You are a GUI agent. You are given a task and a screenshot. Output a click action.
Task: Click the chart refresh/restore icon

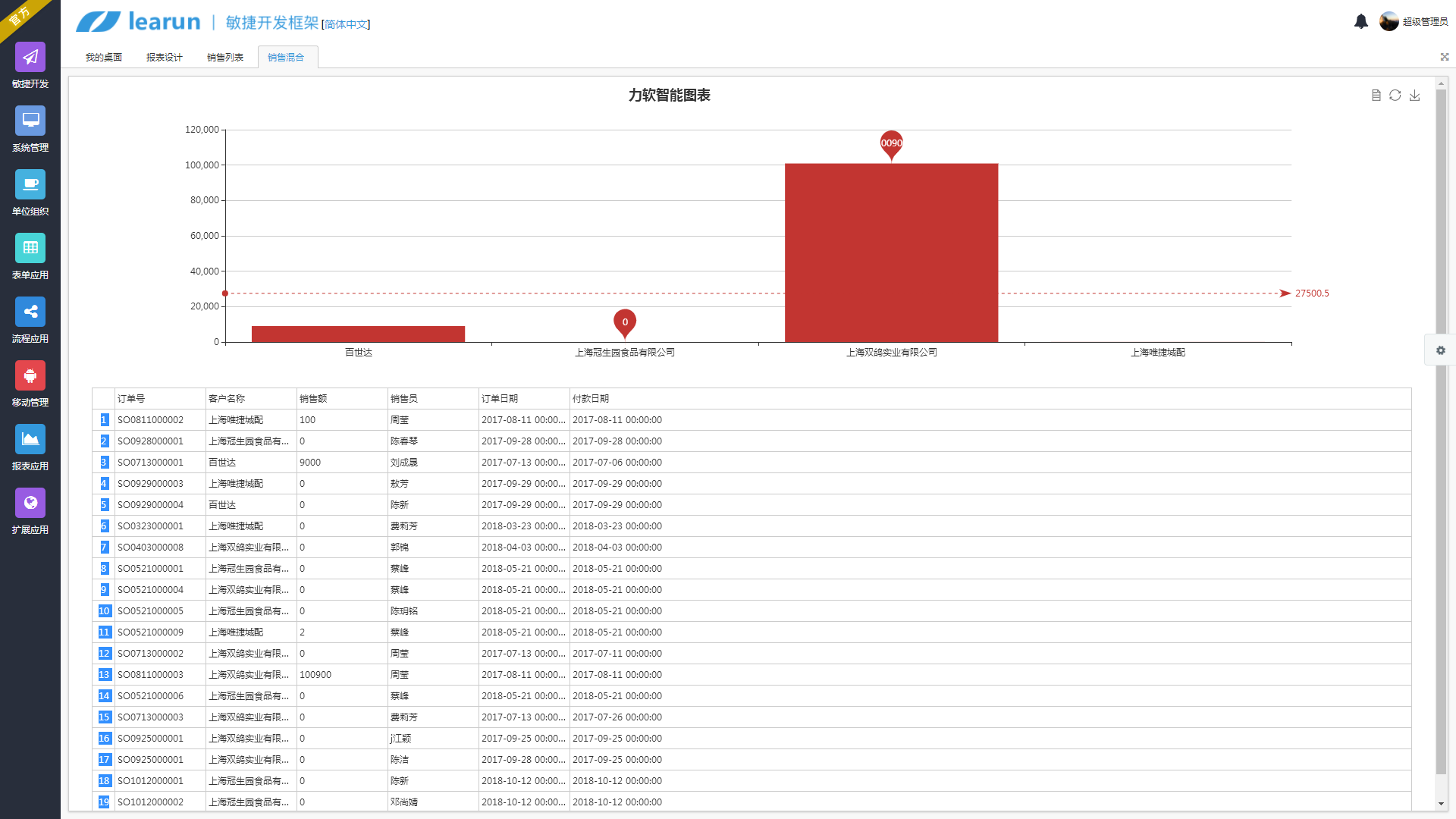1395,96
